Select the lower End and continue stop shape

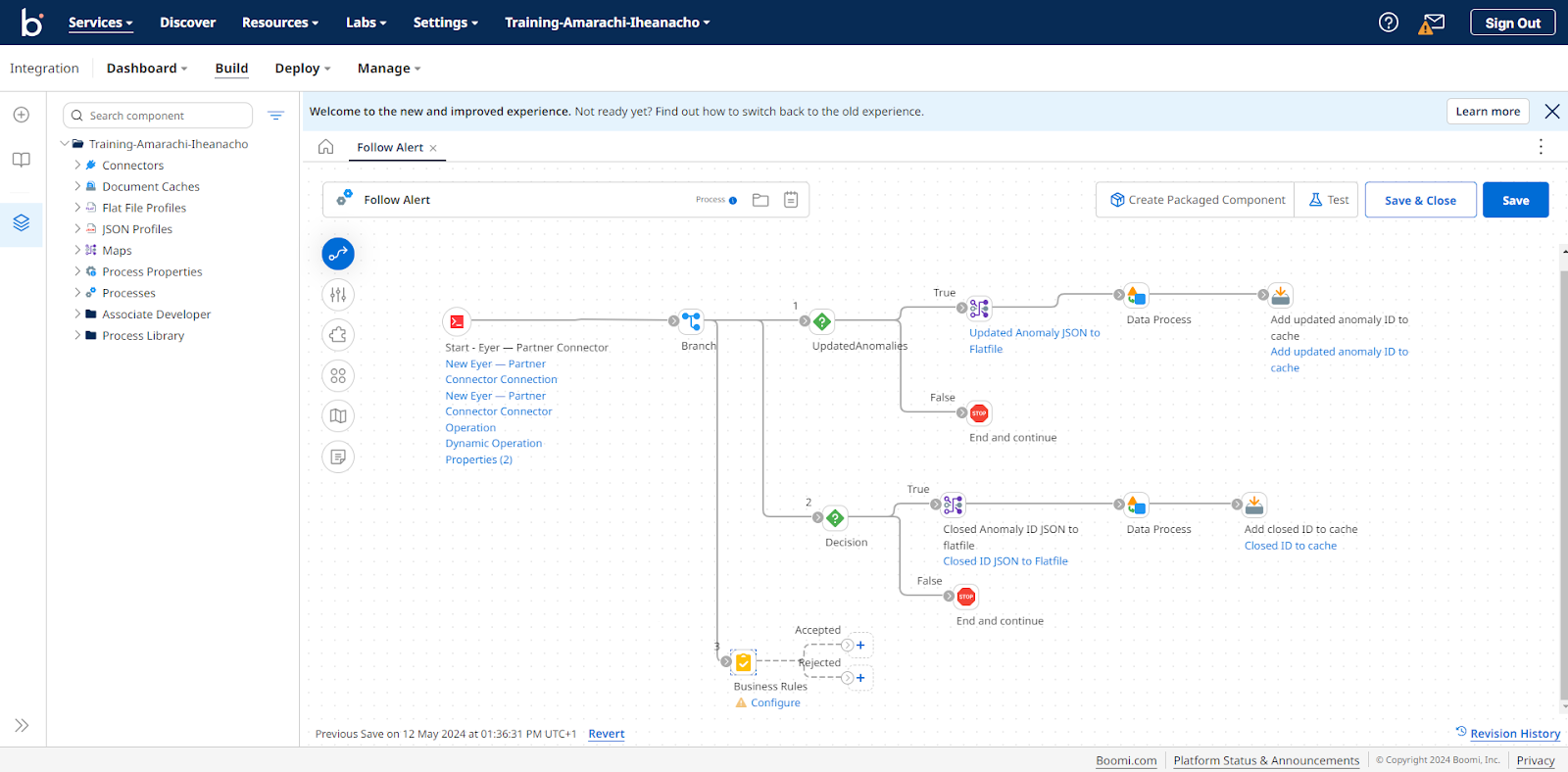pyautogui.click(x=966, y=597)
